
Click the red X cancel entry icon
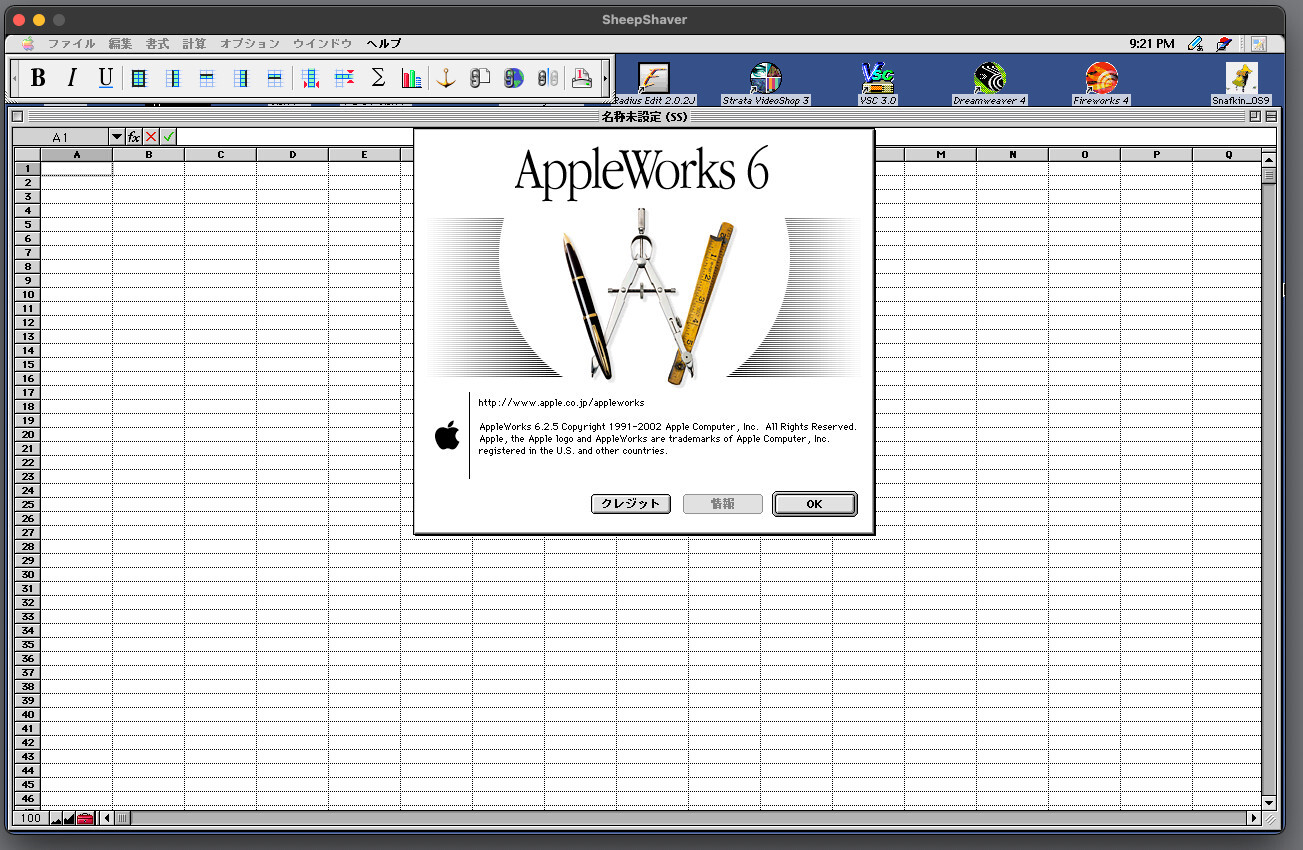tap(151, 137)
